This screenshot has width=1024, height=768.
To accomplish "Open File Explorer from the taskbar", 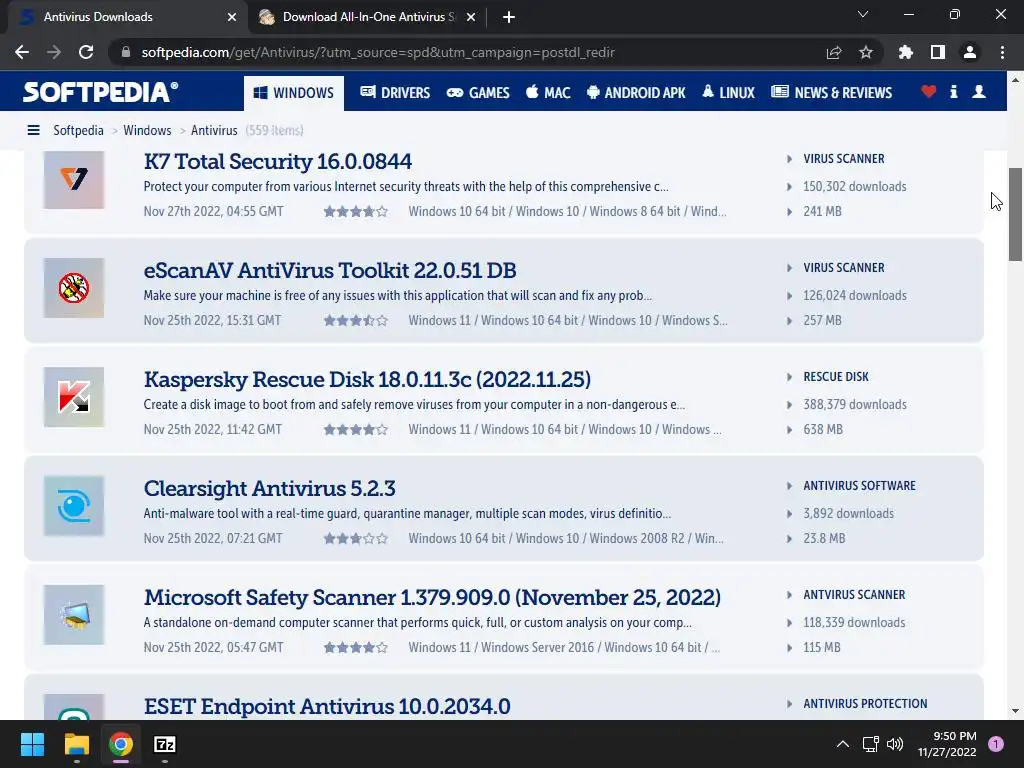I will [76, 744].
